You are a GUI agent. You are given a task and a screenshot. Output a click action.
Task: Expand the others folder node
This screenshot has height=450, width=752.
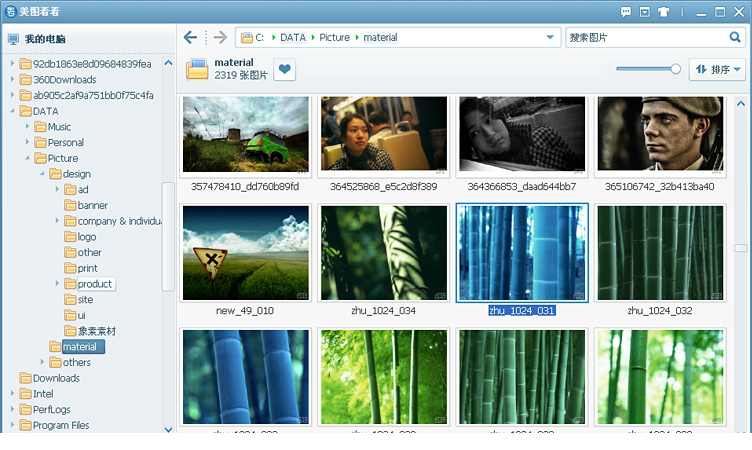42,362
